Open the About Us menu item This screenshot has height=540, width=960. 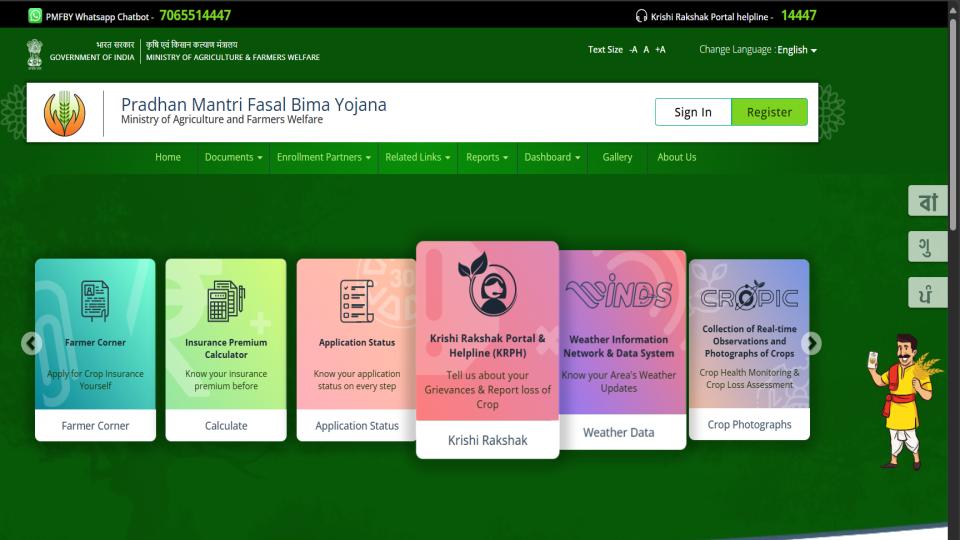pos(677,157)
